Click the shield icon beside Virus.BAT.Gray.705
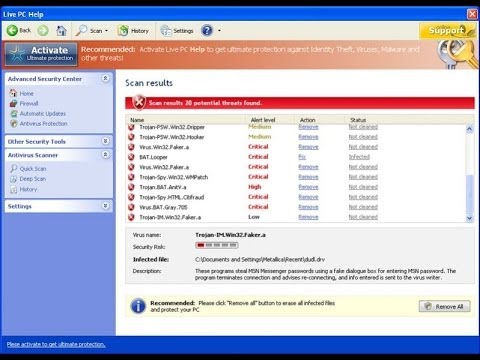 (x=131, y=207)
